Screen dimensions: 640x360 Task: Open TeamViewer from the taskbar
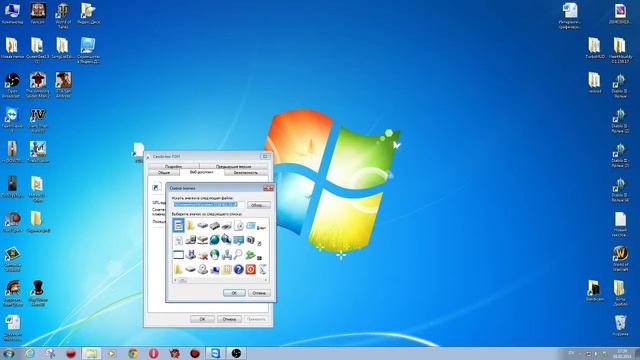(x=215, y=353)
